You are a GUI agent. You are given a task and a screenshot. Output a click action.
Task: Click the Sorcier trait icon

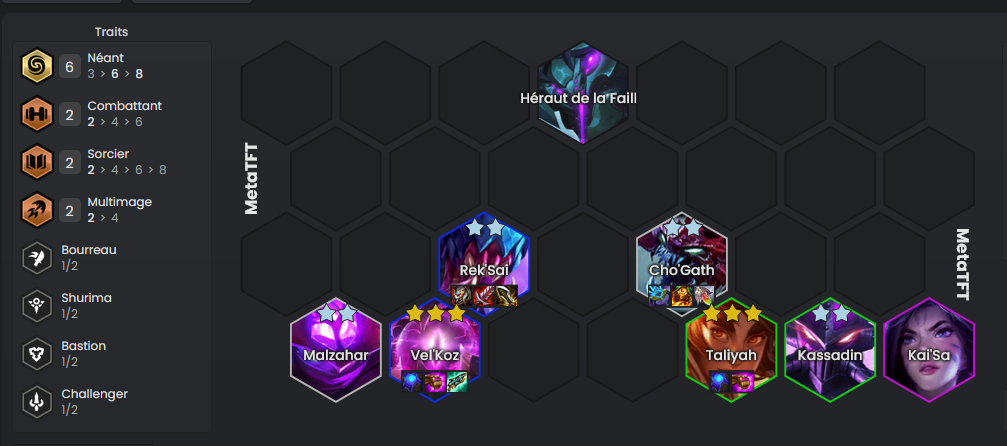37,162
